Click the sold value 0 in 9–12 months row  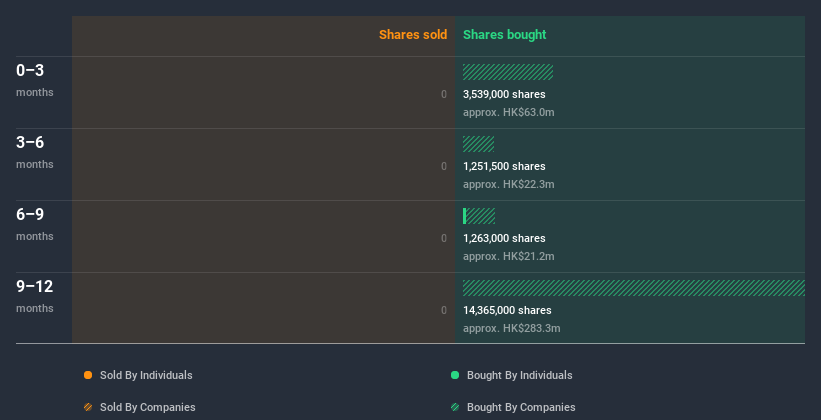point(444,310)
